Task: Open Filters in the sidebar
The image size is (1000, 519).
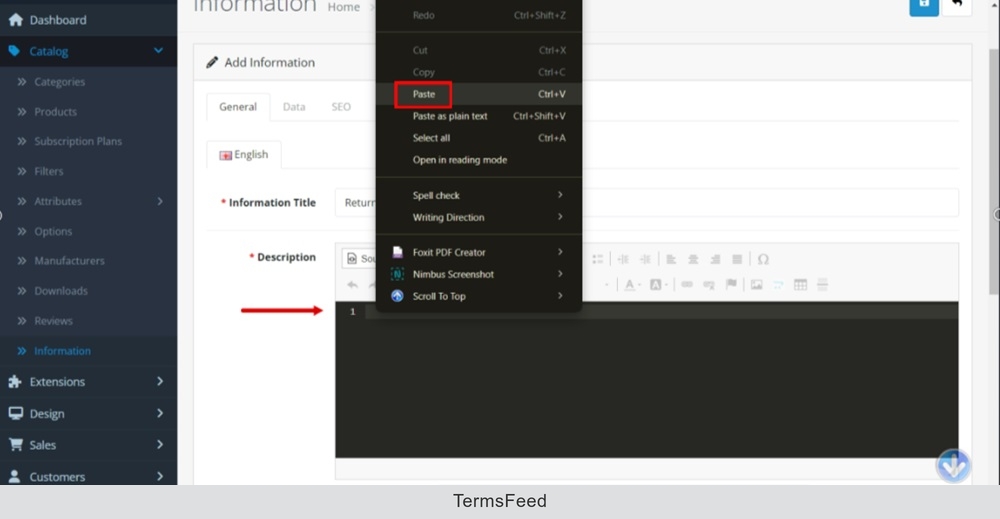Action: (48, 172)
